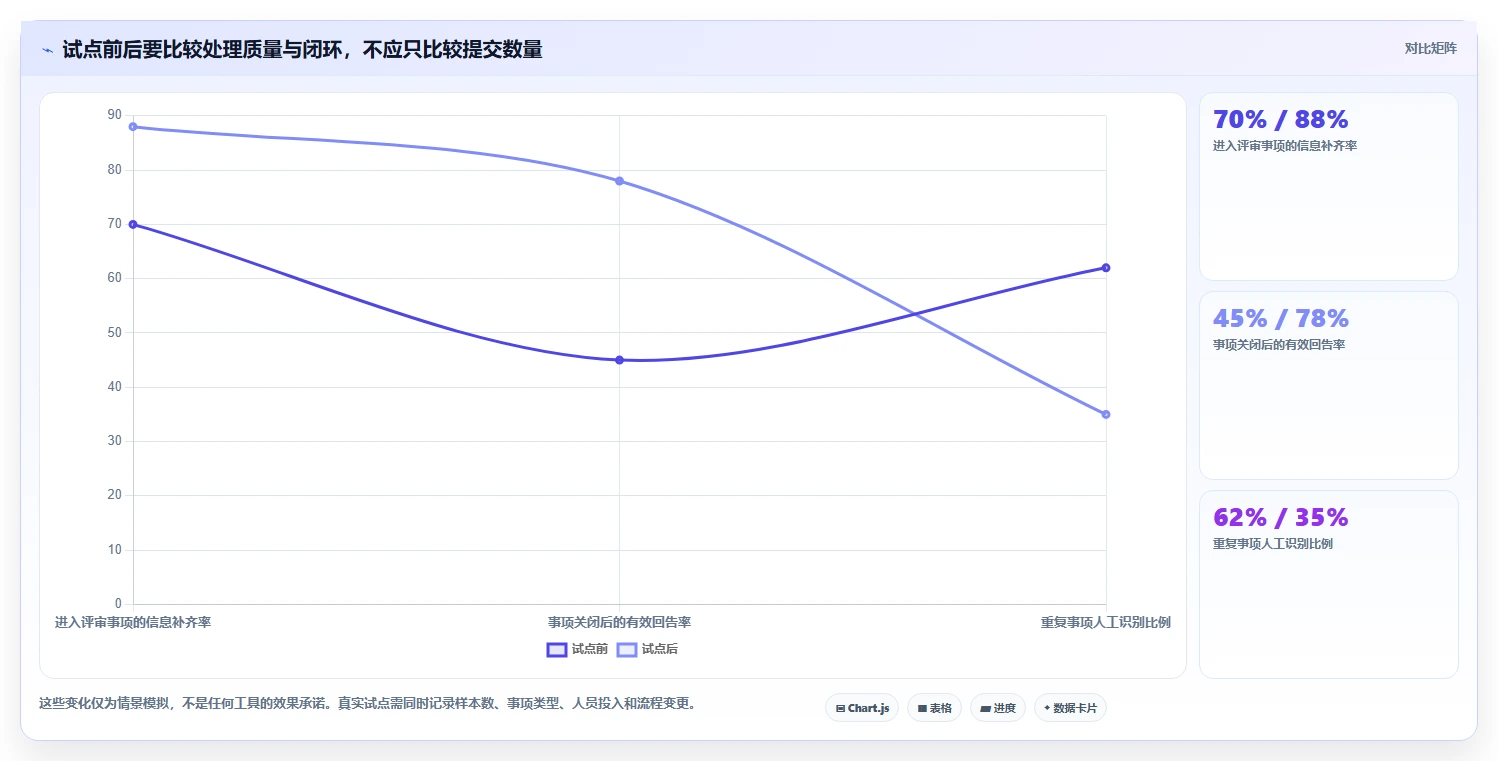This screenshot has height=761, width=1498.
Task: Click 试点前 data point at 62
Action: point(1106,267)
